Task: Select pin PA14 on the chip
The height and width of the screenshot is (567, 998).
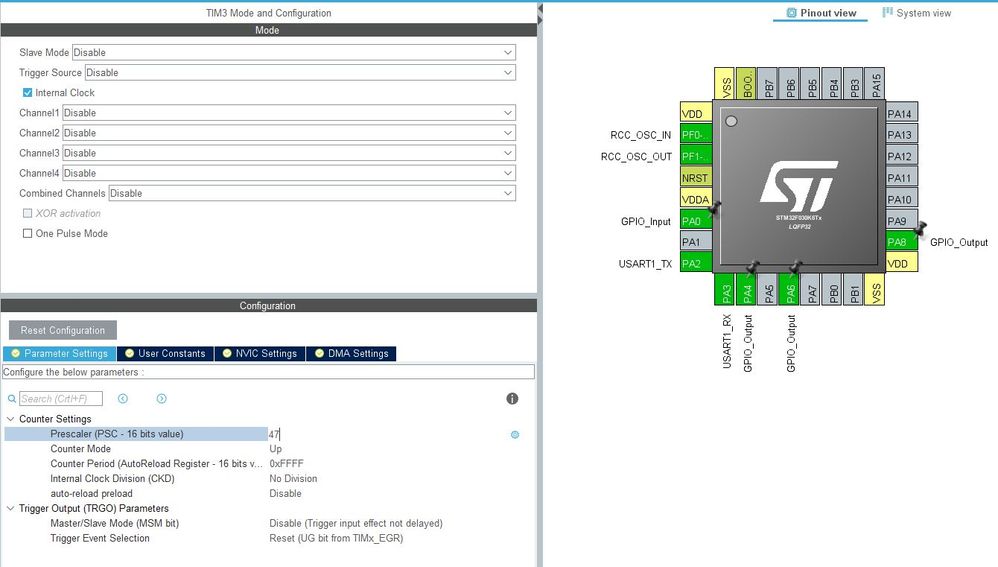Action: pyautogui.click(x=901, y=114)
